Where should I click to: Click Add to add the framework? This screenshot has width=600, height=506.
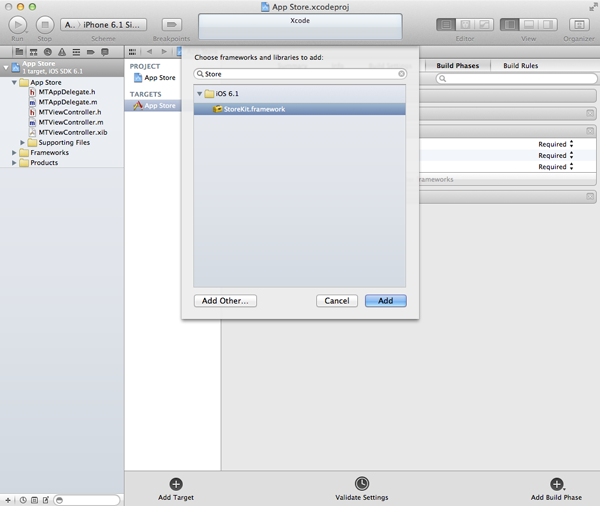point(386,301)
